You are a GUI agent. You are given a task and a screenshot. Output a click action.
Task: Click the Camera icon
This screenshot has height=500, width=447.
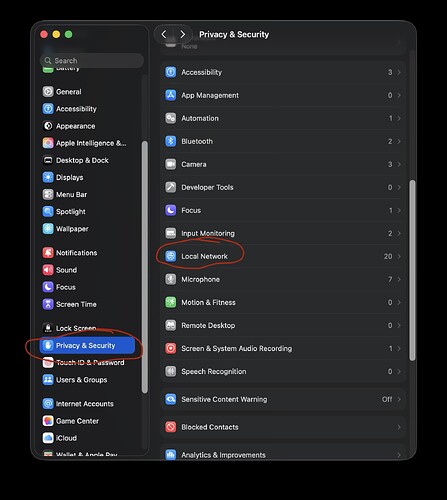(171, 164)
